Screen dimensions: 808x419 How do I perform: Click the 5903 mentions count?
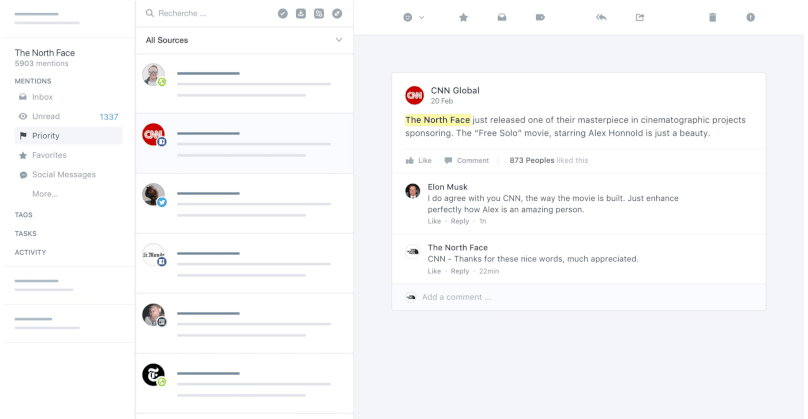point(41,64)
